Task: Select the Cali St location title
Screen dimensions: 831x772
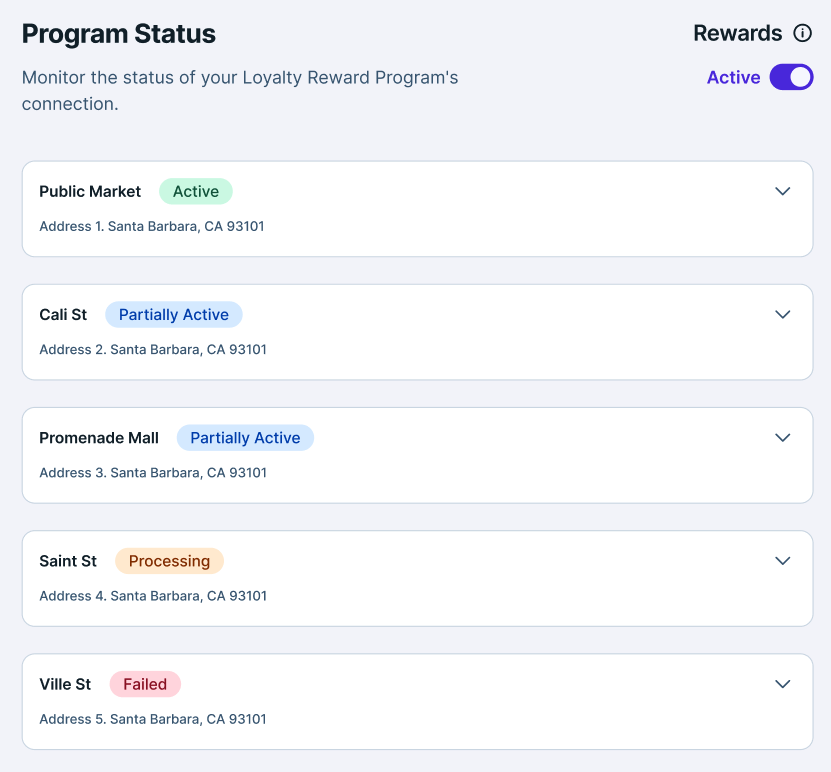Action: click(x=63, y=315)
